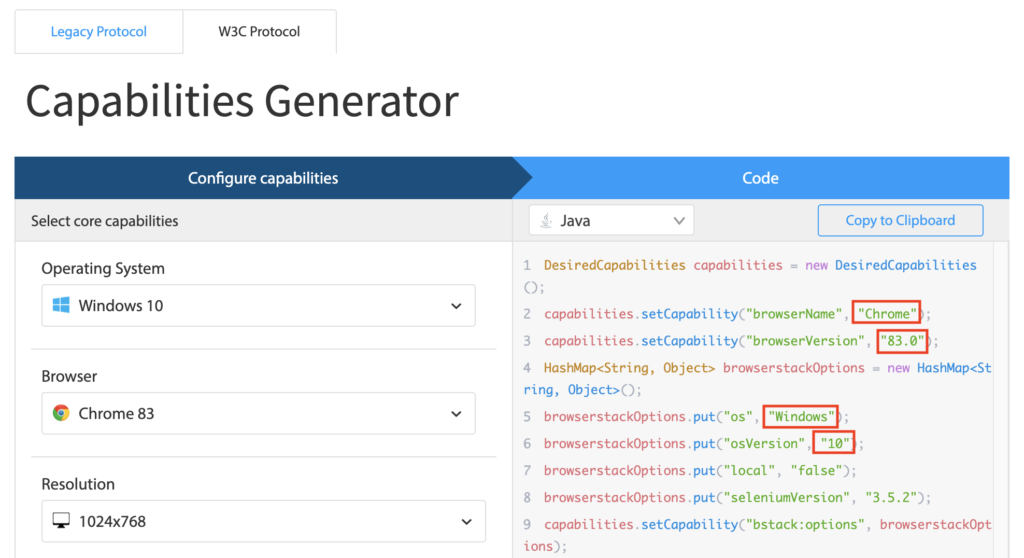Click the "false" local value in code line 7
The height and width of the screenshot is (558, 1024).
[x=816, y=470]
